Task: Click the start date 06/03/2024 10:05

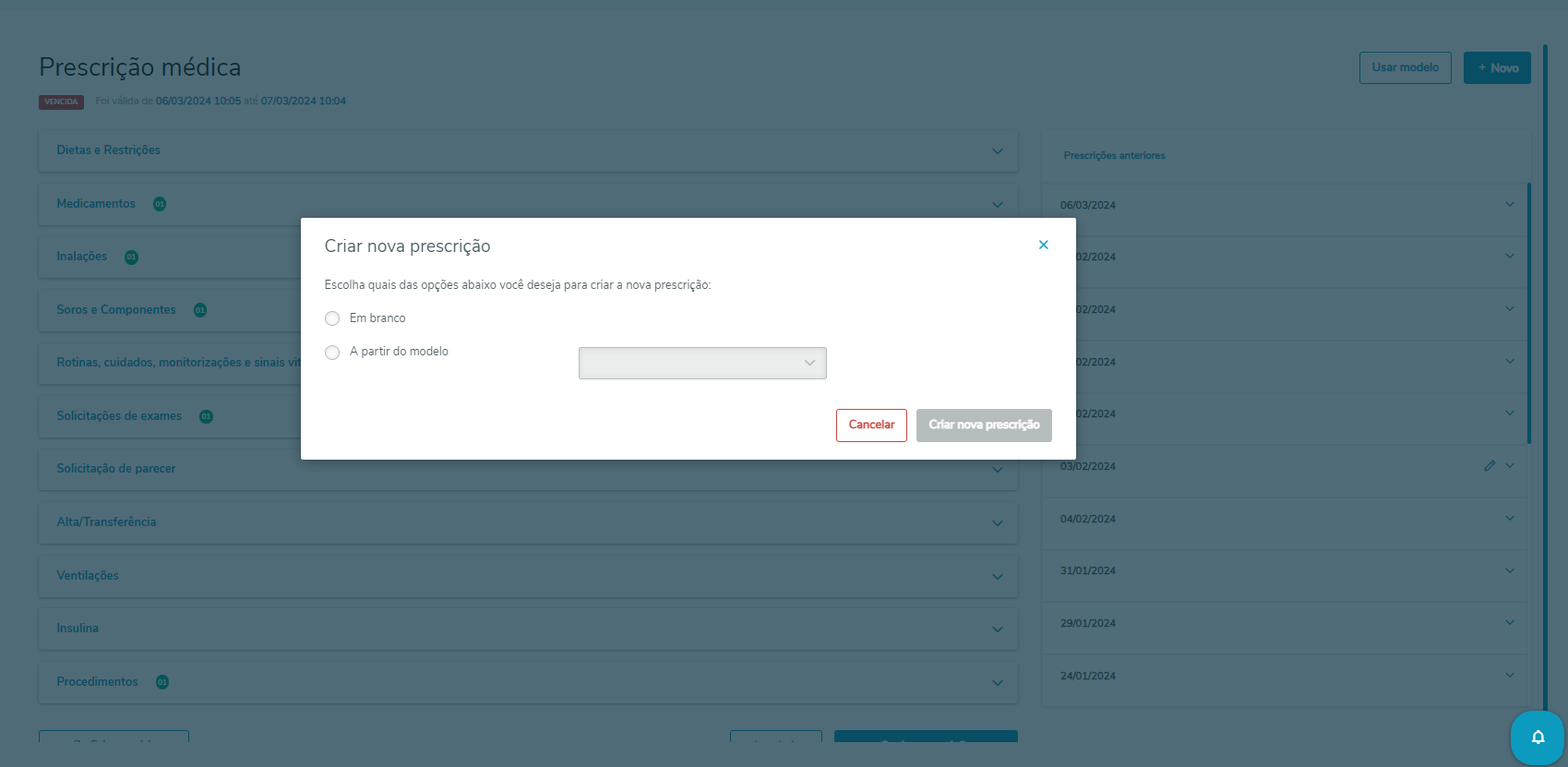Action: pyautogui.click(x=198, y=102)
